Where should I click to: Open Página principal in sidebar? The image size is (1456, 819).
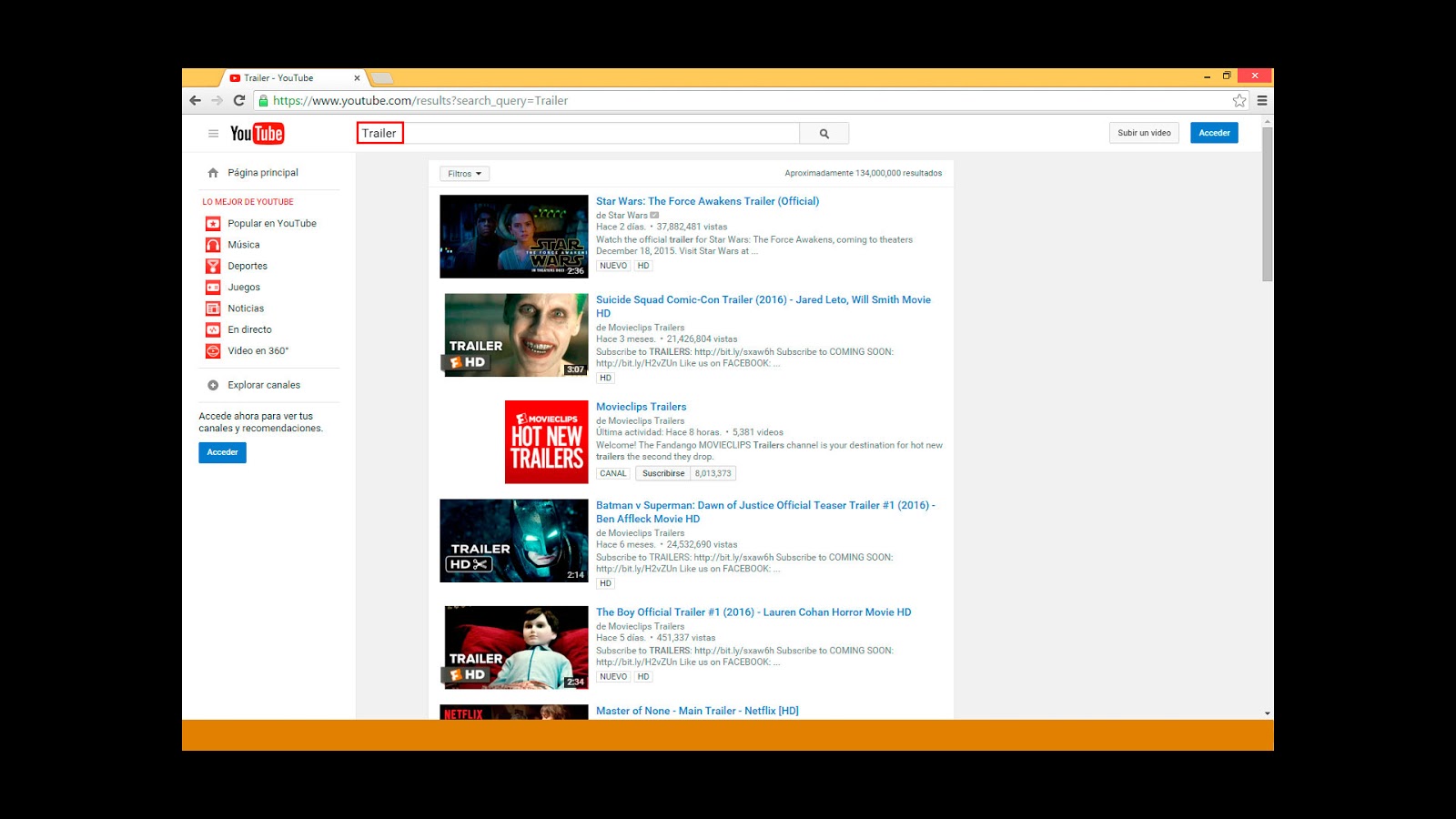[x=263, y=173]
